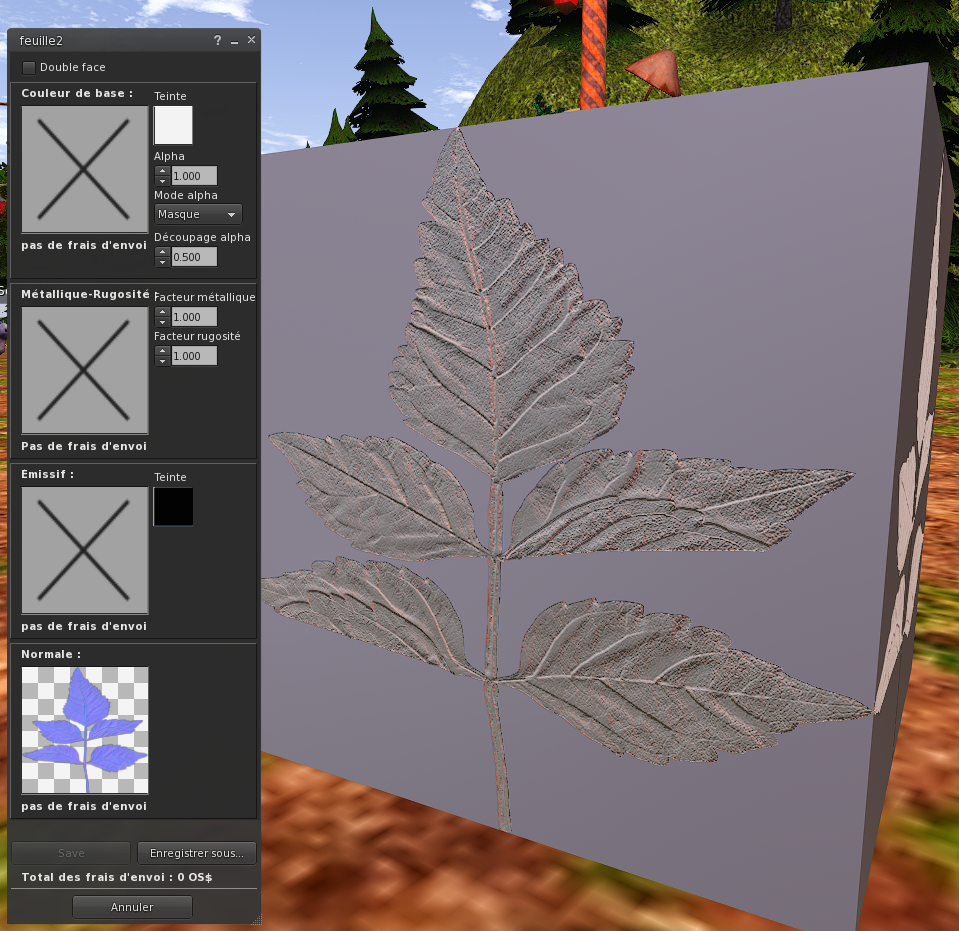Pick the white base color Teinte swatch
959x931 pixels.
pos(173,126)
